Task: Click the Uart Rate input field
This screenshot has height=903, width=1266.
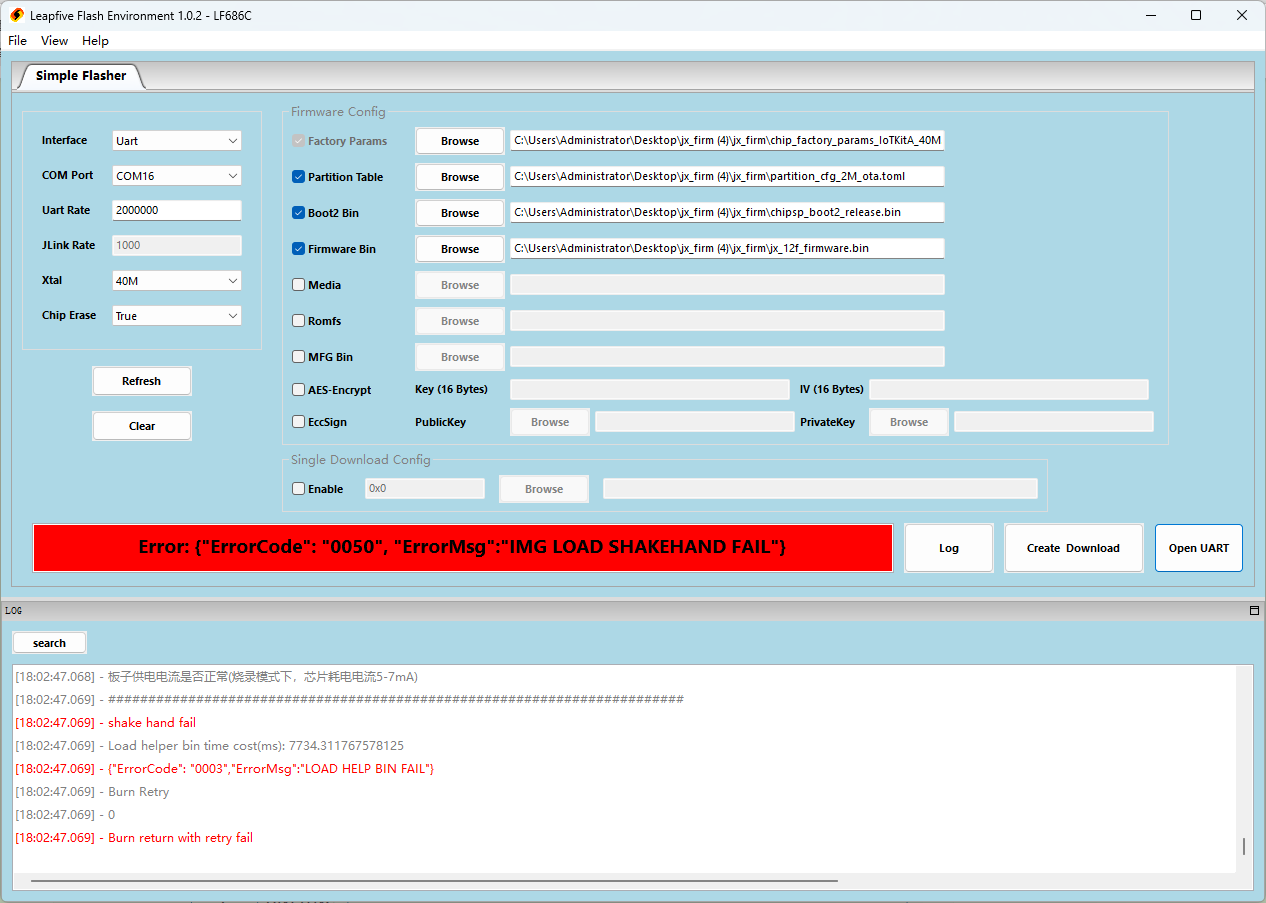Action: tap(177, 211)
